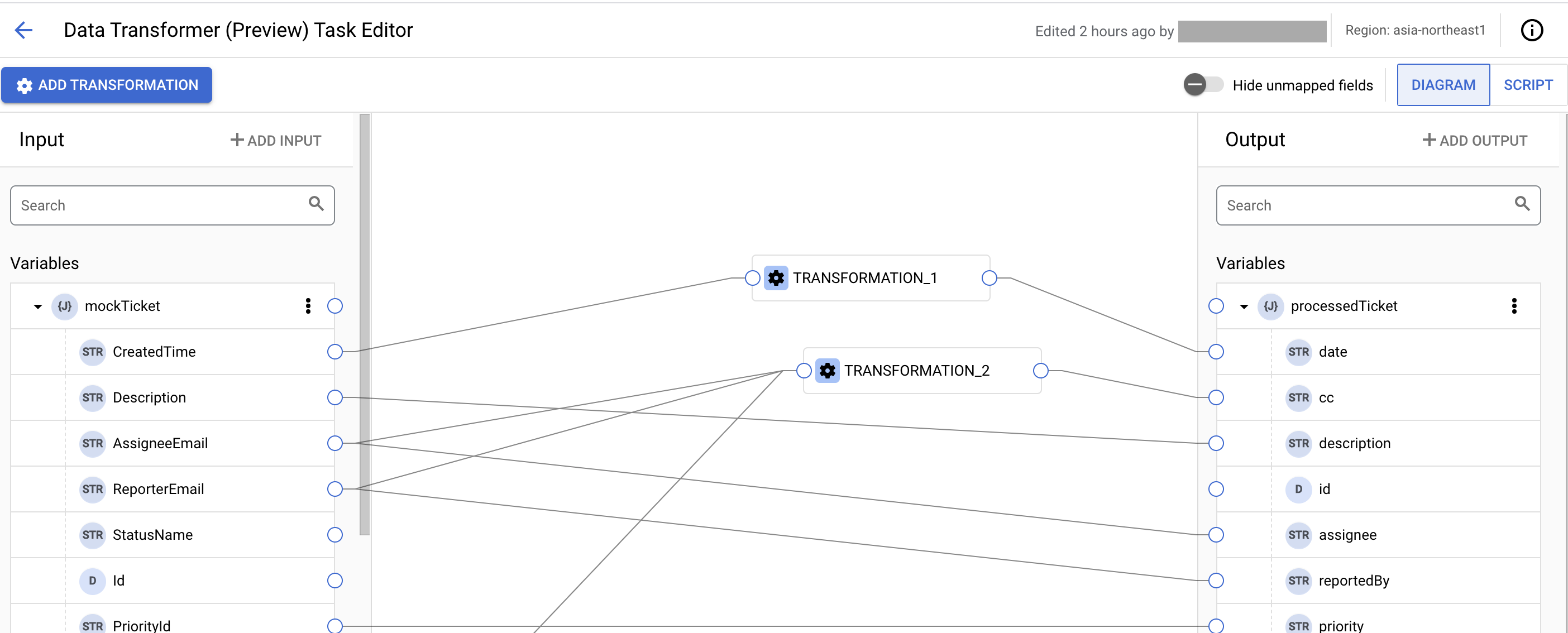This screenshot has width=1568, height=633.
Task: Select the AssigneeEmail input field connector
Action: click(335, 443)
